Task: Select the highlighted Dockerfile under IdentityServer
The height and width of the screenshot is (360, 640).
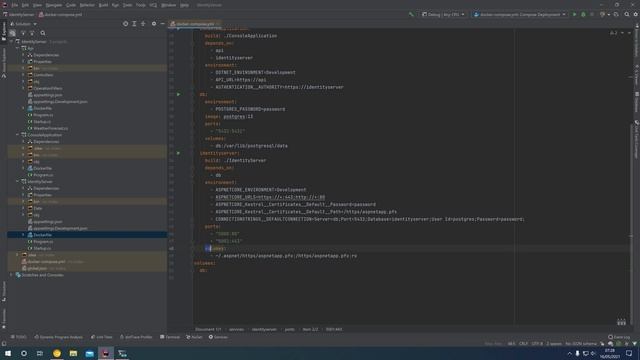Action: click(87, 235)
